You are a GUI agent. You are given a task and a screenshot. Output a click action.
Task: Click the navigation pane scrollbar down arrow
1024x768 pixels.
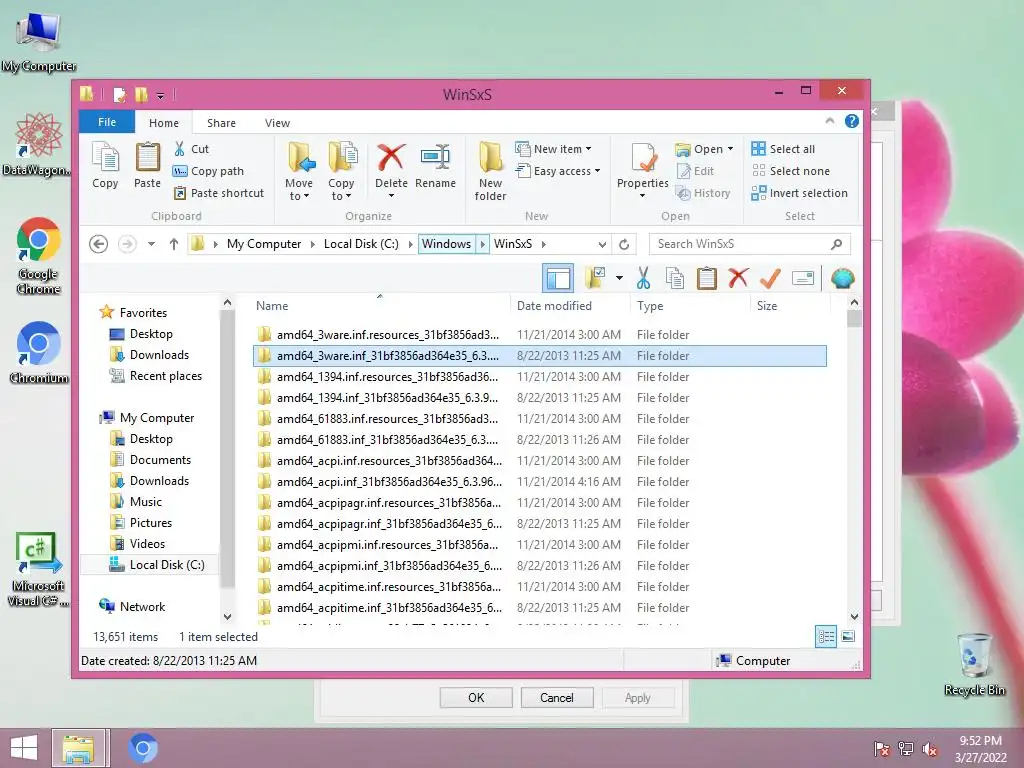pos(227,616)
